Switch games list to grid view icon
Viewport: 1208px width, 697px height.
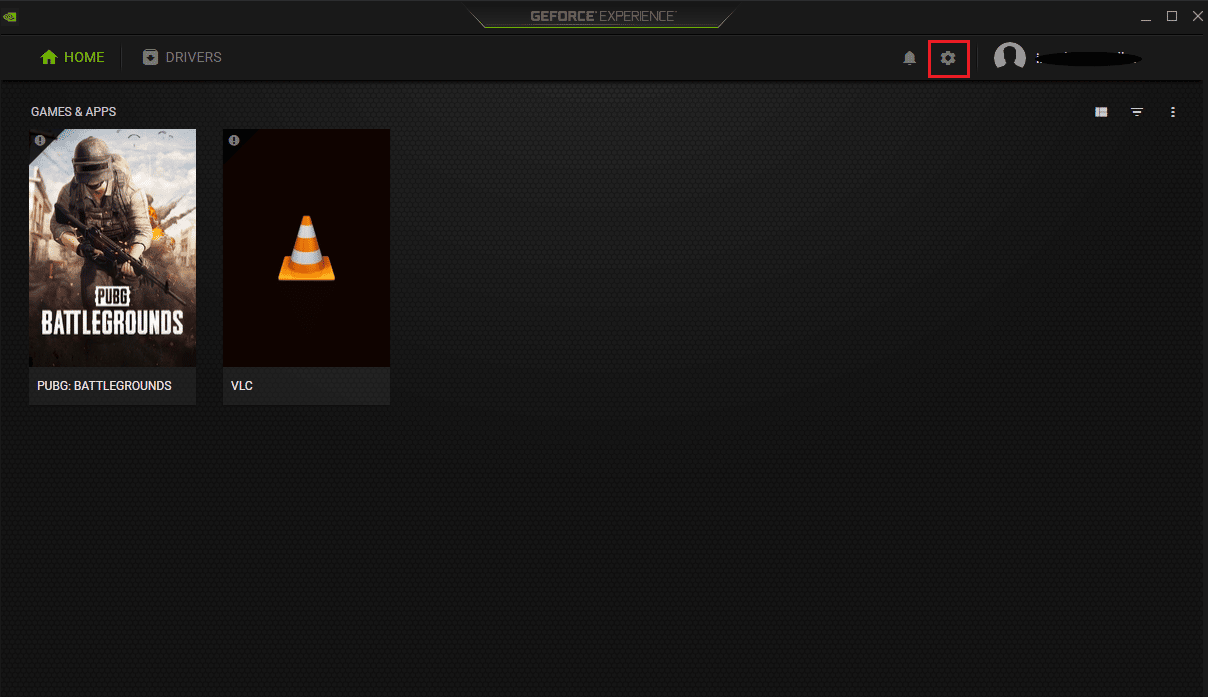tap(1101, 112)
